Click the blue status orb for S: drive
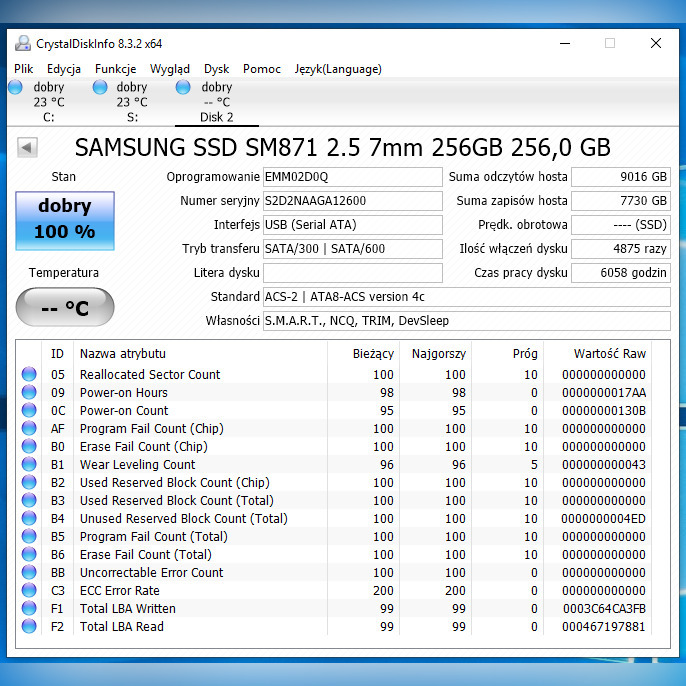 click(100, 87)
